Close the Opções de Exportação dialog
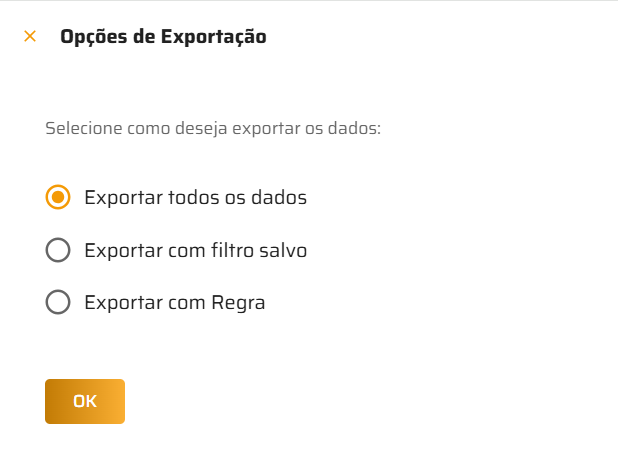618x466 pixels. (x=30, y=37)
